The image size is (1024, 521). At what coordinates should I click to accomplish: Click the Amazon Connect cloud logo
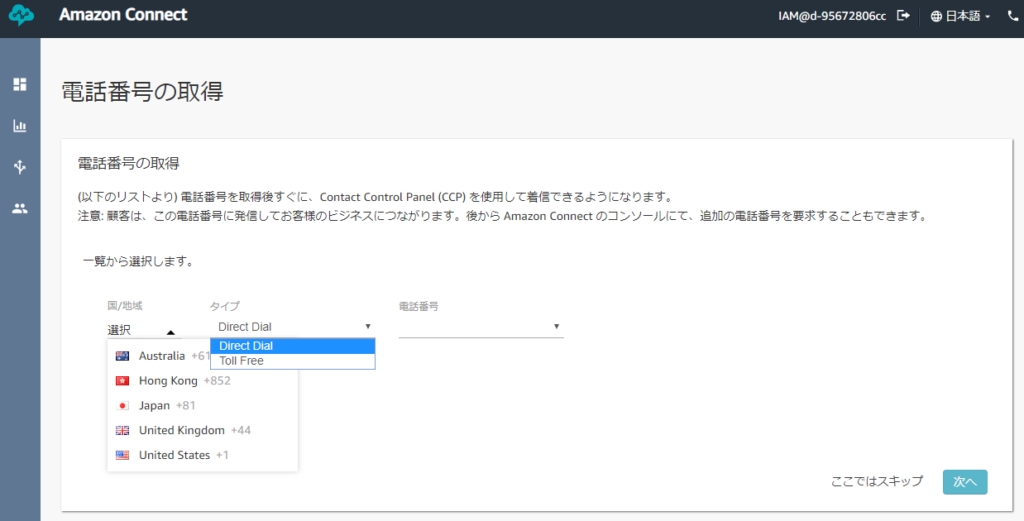[x=21, y=15]
